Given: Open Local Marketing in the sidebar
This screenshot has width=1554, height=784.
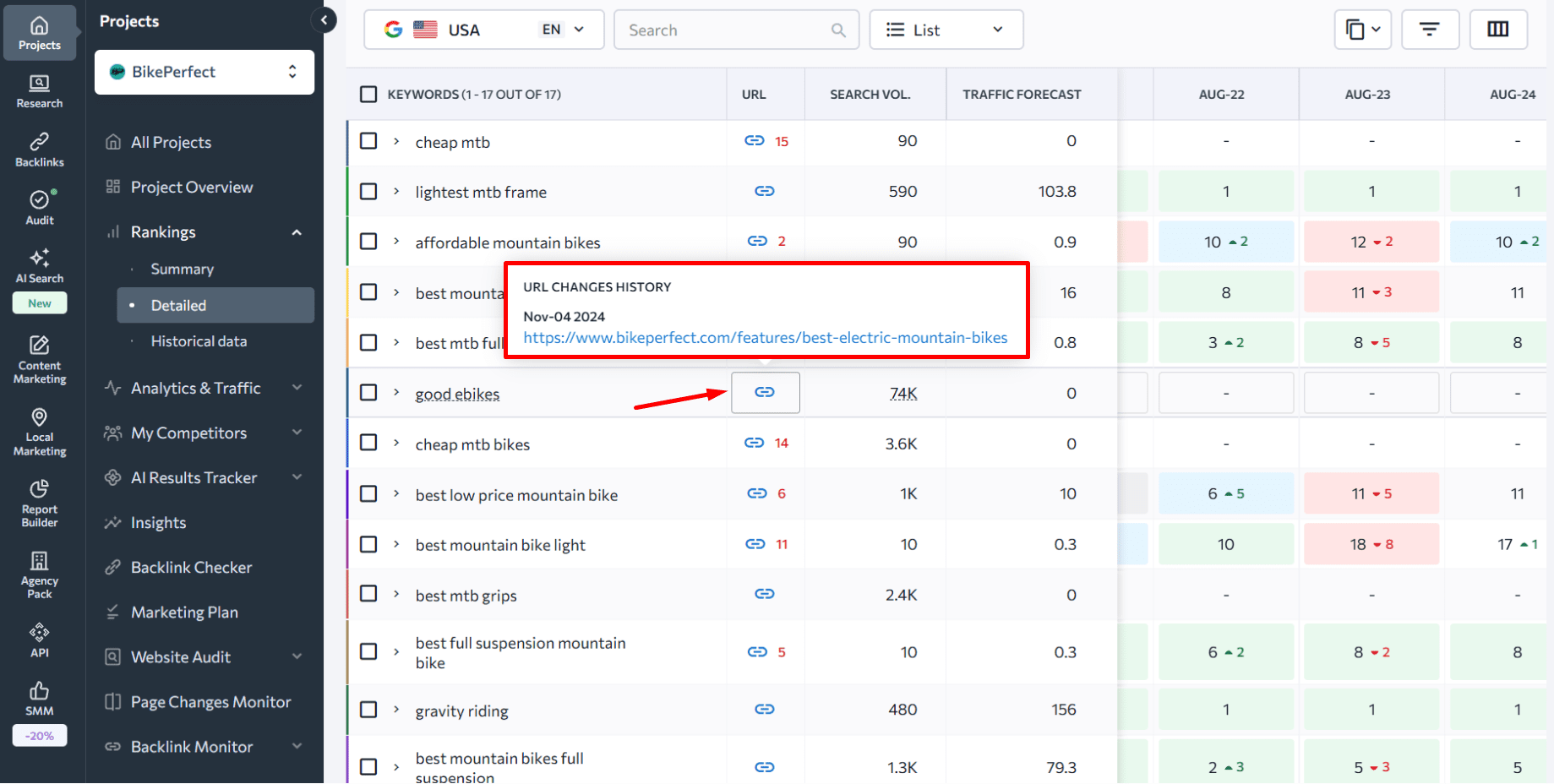Looking at the screenshot, I should (39, 431).
